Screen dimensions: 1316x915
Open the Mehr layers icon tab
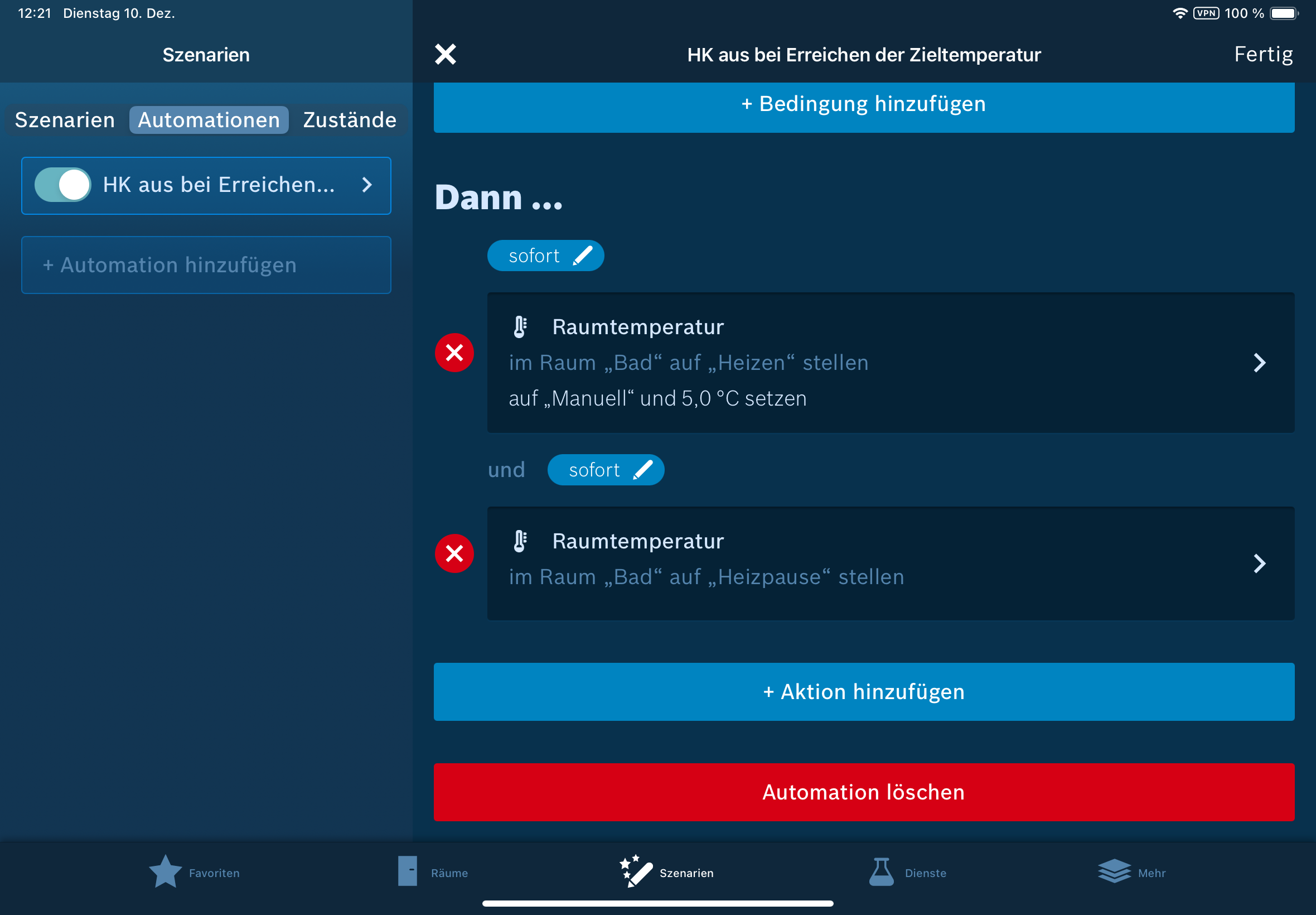tap(1114, 872)
